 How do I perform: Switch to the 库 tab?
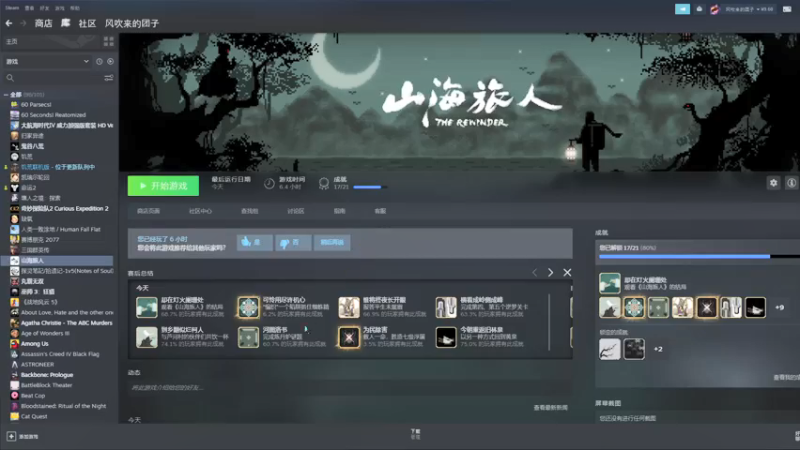point(65,23)
